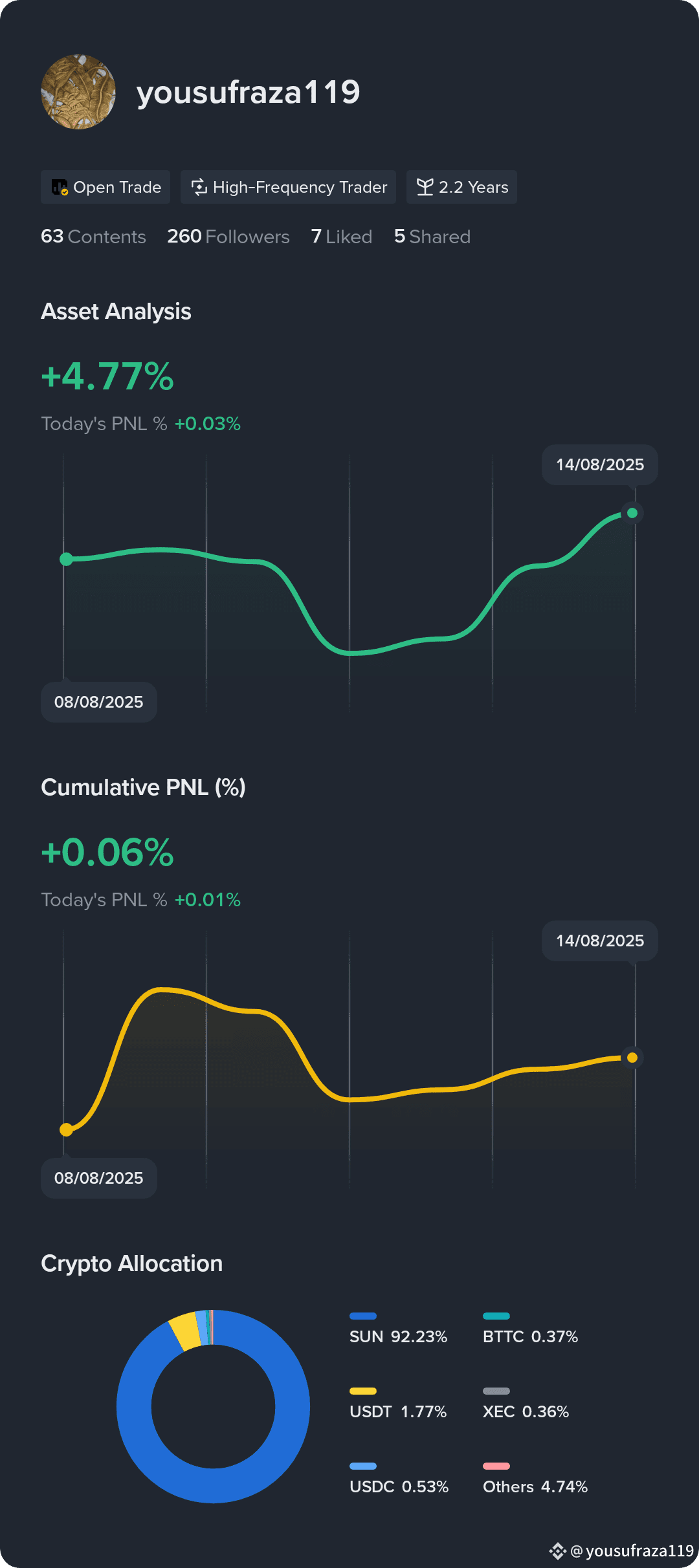Click the yellow start point on the Cumulative PNL chart
Image resolution: width=699 pixels, height=1568 pixels.
pos(66,1130)
